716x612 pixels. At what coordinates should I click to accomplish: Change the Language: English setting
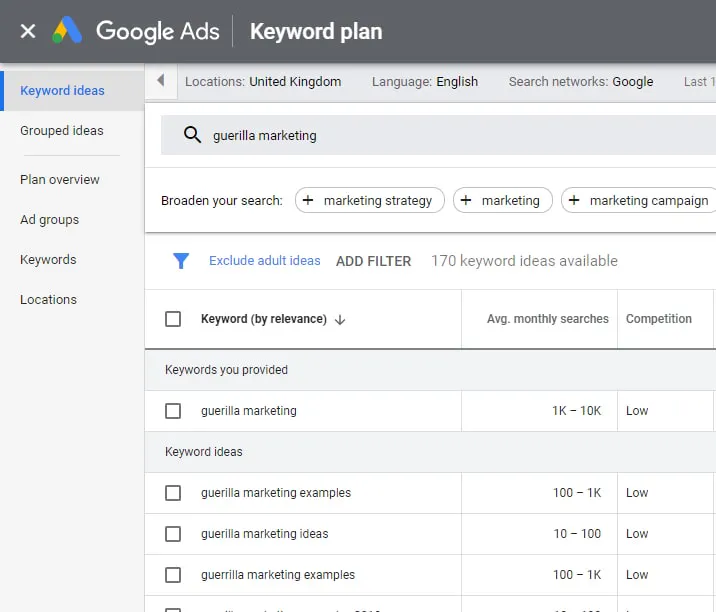(425, 82)
